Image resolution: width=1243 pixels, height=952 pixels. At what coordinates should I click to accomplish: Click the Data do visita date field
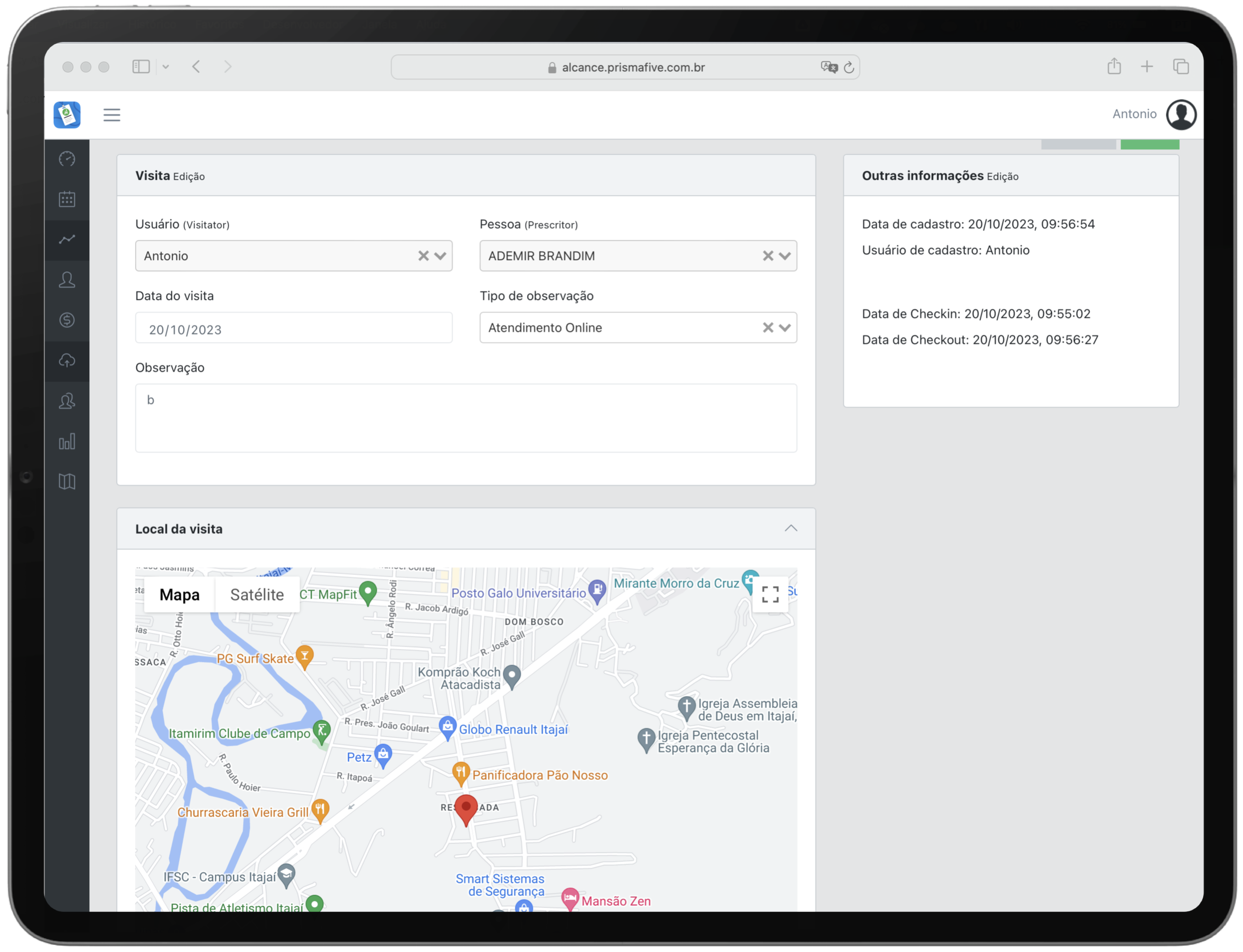[x=294, y=329]
